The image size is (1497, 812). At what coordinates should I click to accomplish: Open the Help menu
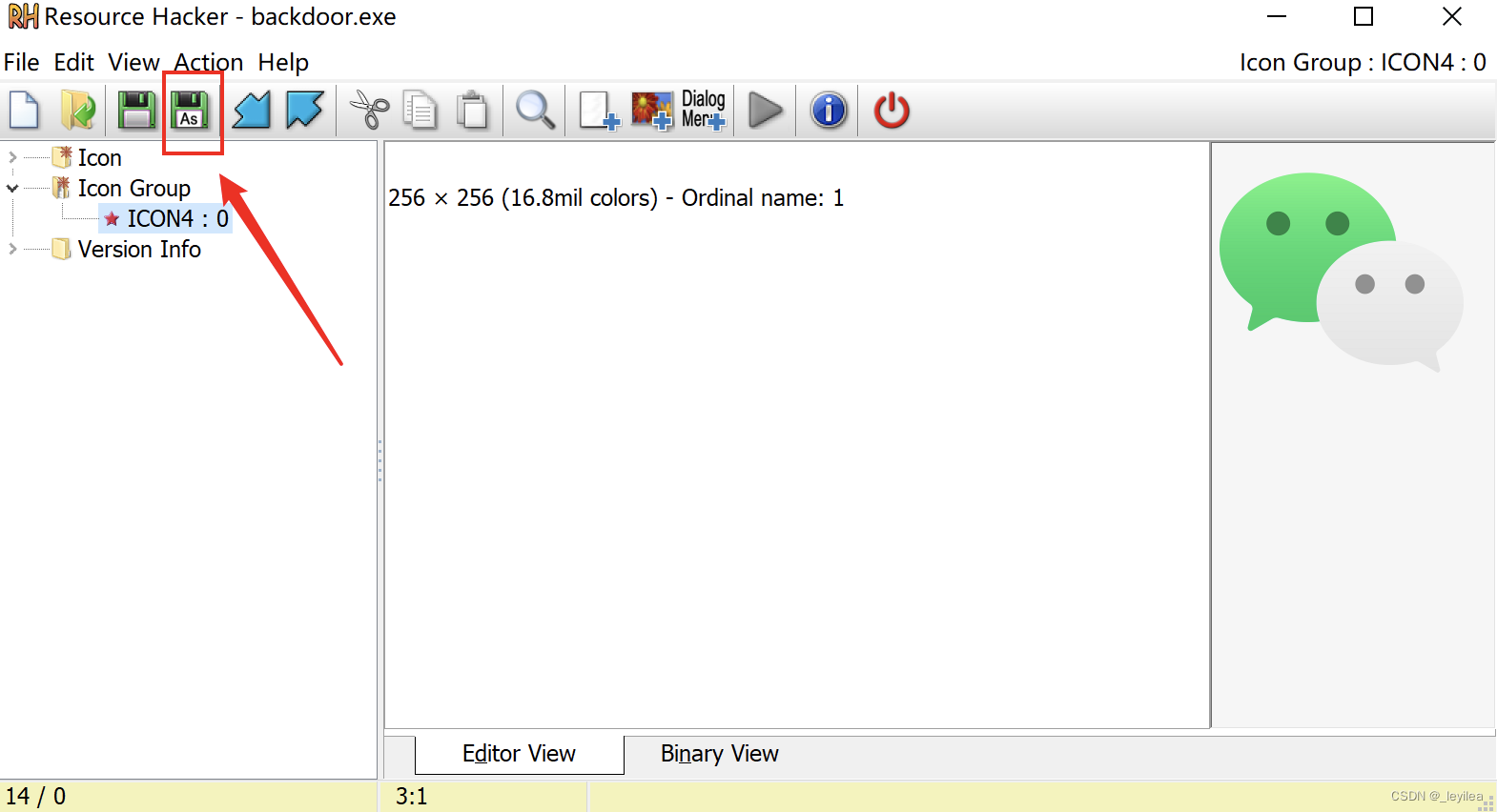283,63
